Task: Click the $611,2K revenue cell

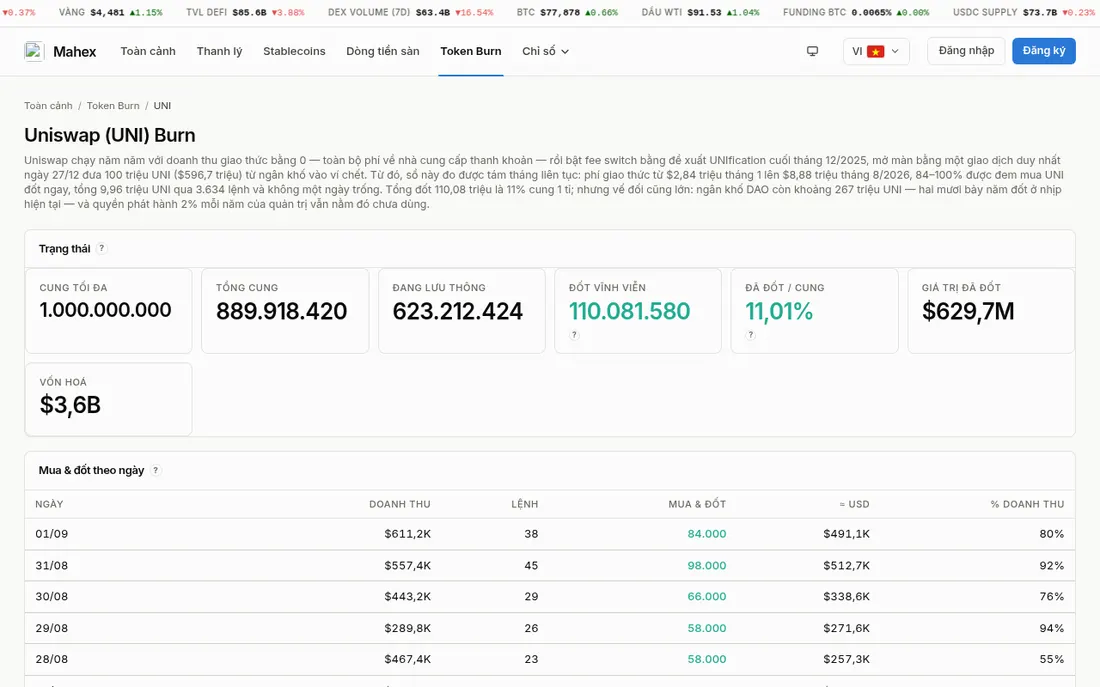Action: coord(408,534)
